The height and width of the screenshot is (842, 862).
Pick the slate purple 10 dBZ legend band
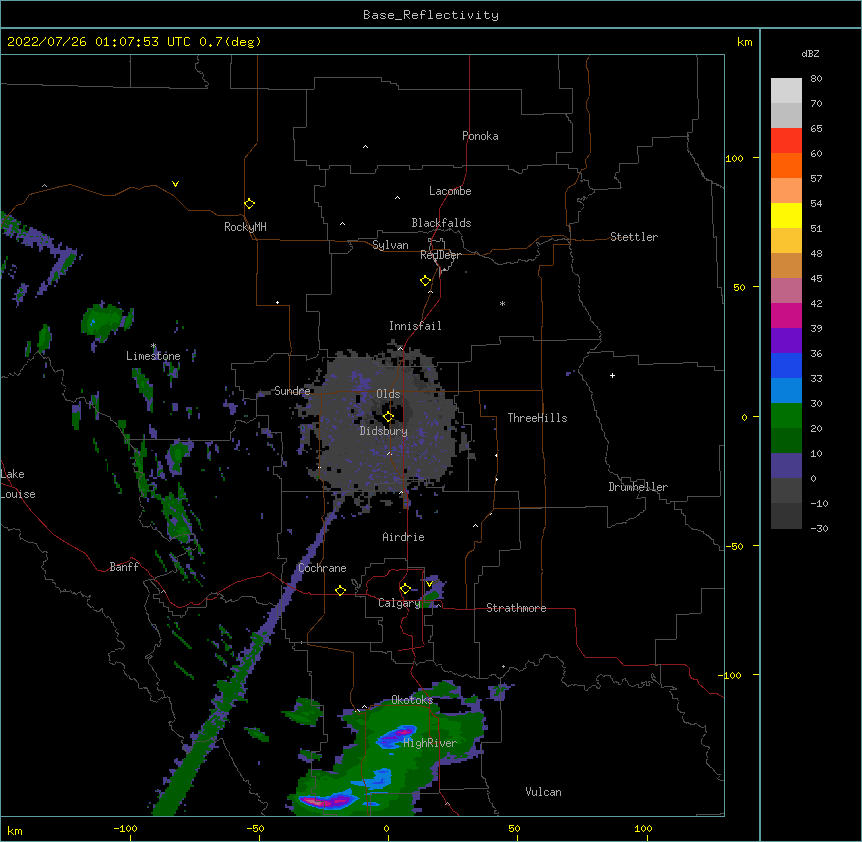pos(786,466)
